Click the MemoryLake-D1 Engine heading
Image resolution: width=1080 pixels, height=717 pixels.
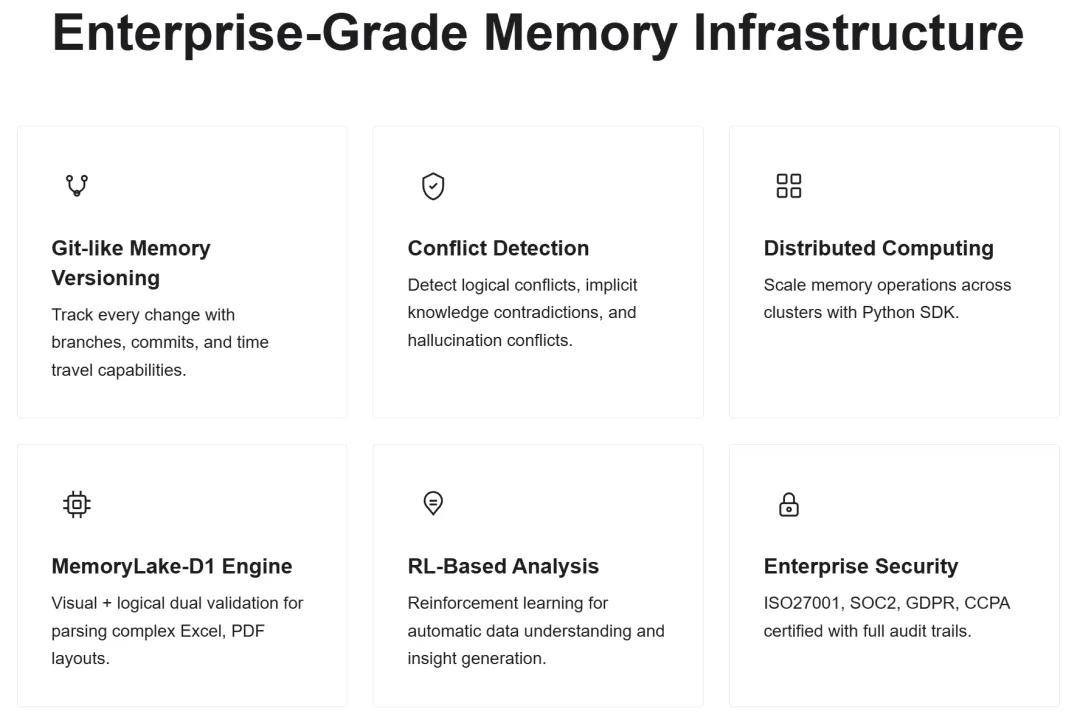172,566
